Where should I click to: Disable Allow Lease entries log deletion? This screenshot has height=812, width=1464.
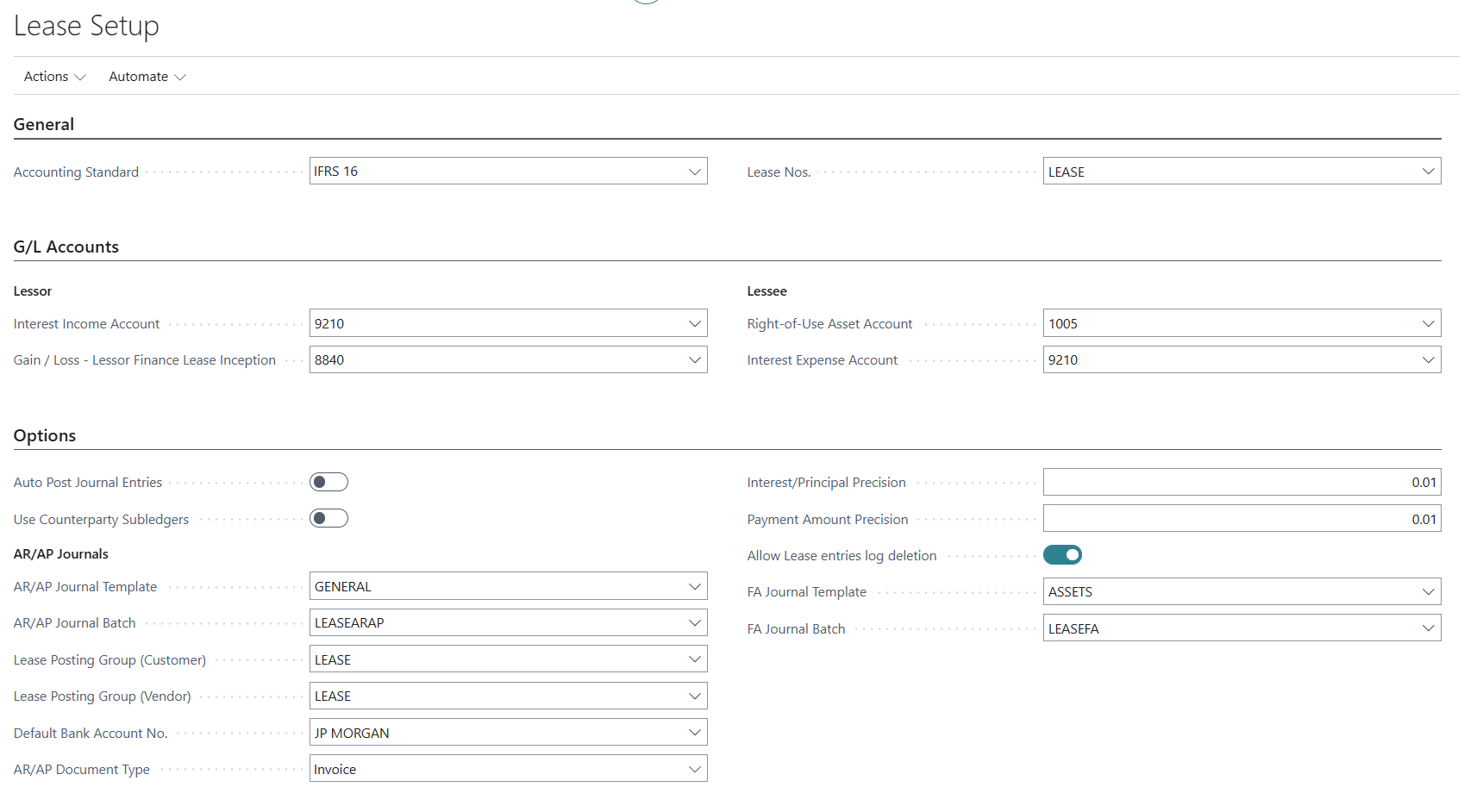click(1062, 555)
